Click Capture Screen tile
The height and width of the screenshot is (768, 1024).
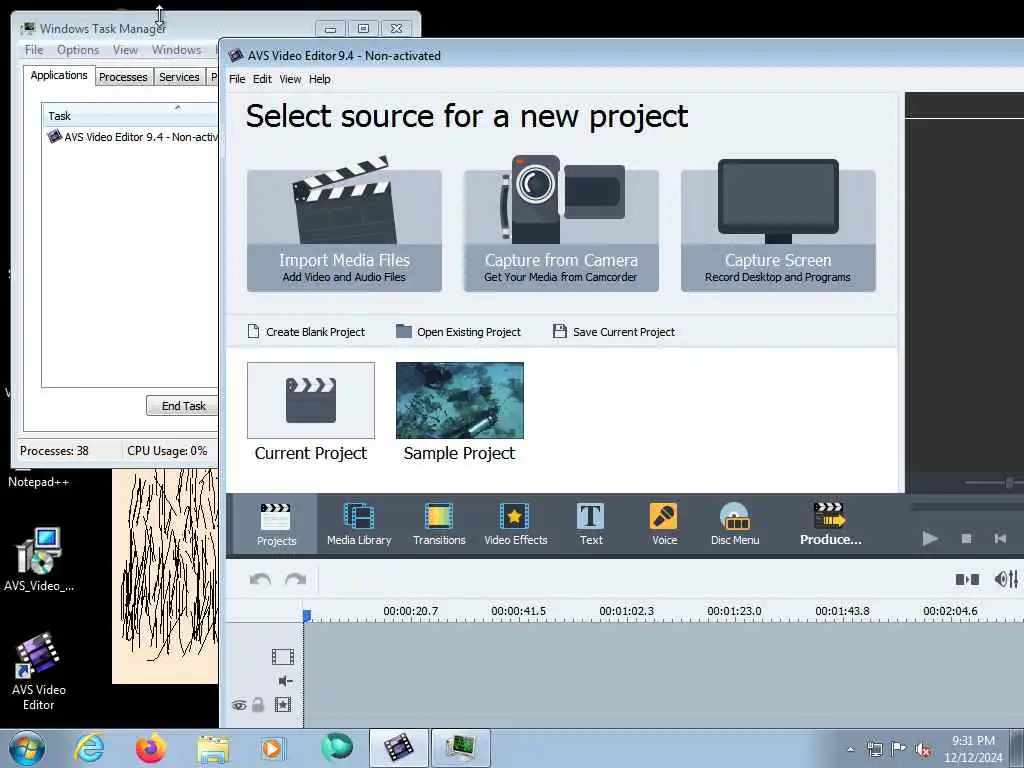click(778, 223)
